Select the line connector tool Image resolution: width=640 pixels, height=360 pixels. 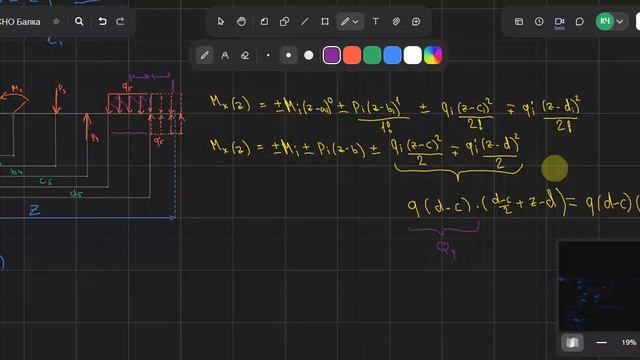[305, 21]
